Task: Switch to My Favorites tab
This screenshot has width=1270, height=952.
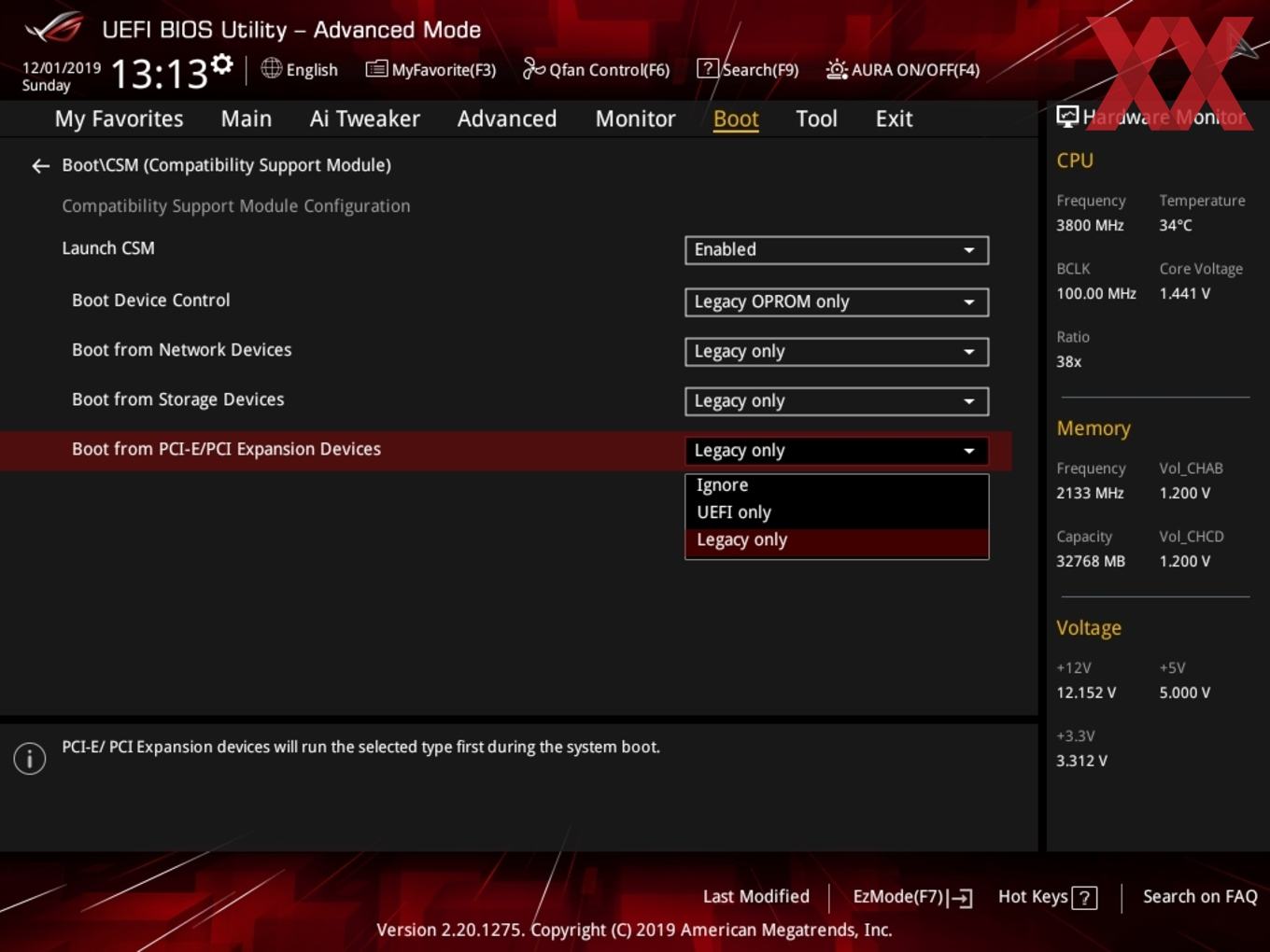Action: pyautogui.click(x=119, y=119)
